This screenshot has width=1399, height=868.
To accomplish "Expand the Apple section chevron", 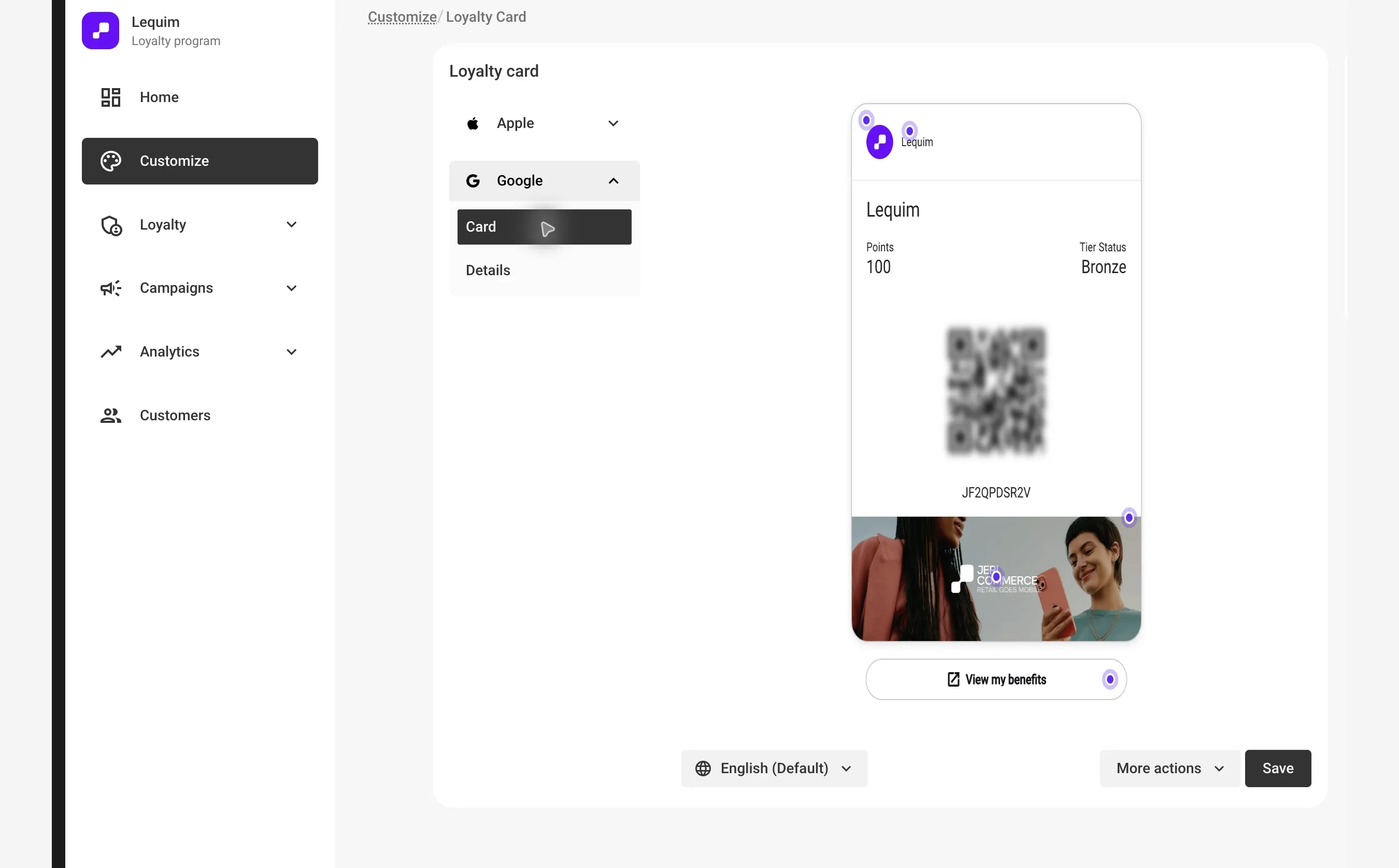I will [613, 123].
